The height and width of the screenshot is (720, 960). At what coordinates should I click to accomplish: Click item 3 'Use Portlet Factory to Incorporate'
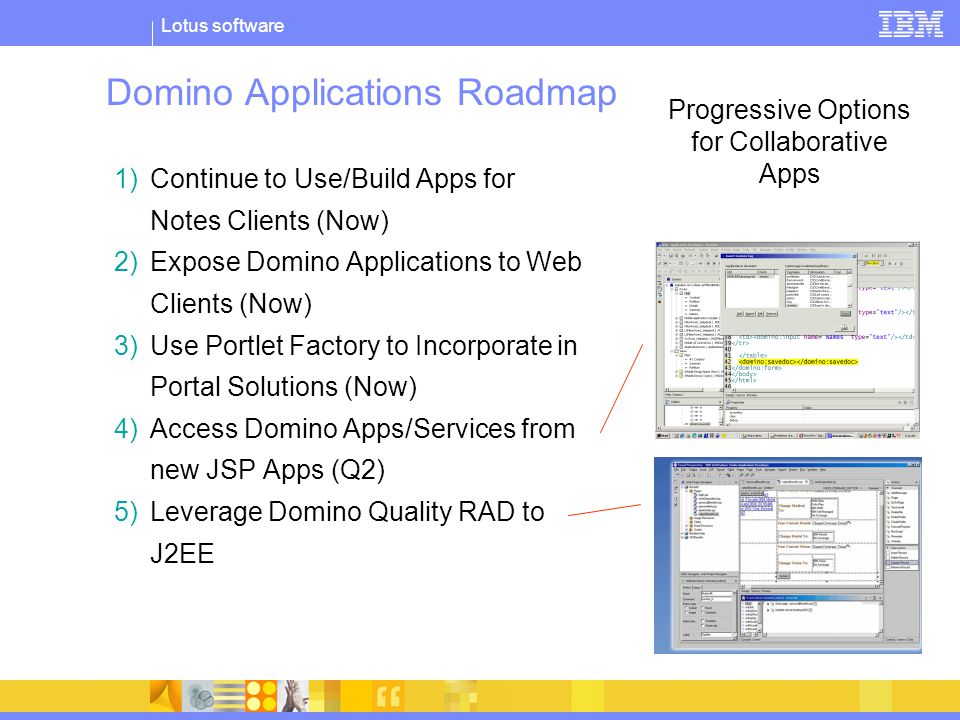coord(345,366)
